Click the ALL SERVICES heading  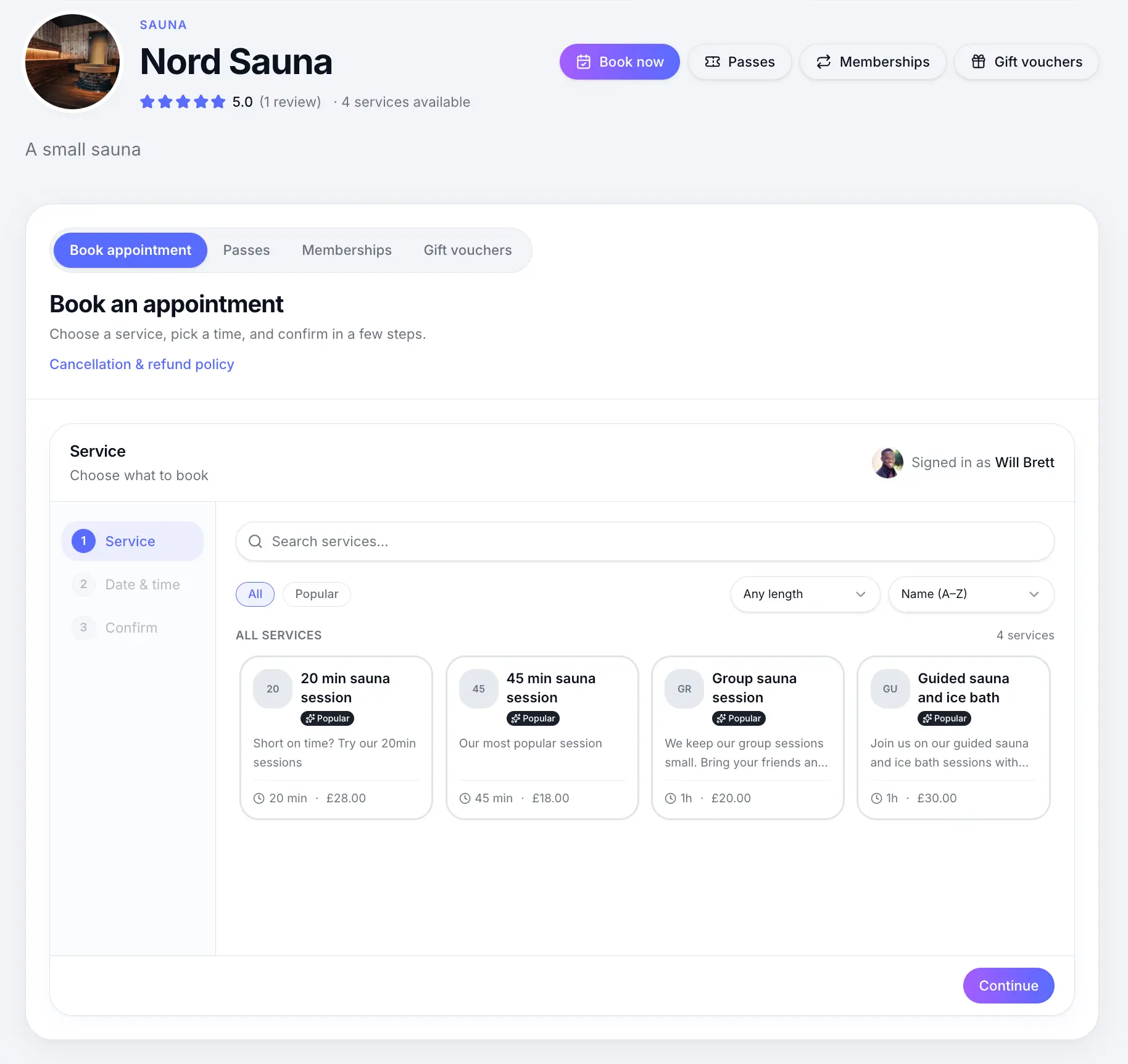coord(278,635)
